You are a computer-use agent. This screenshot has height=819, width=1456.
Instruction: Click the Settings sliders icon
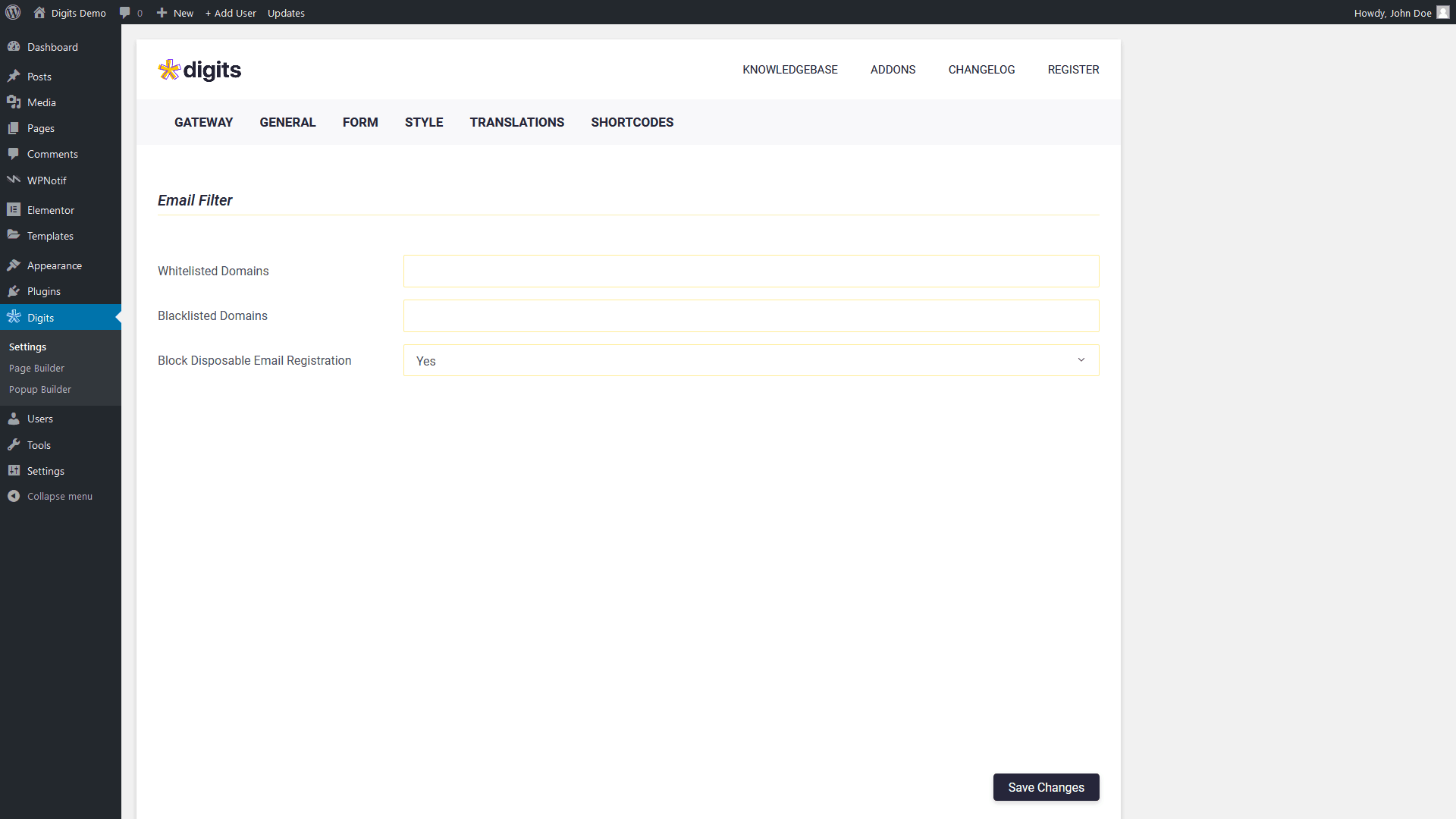14,470
